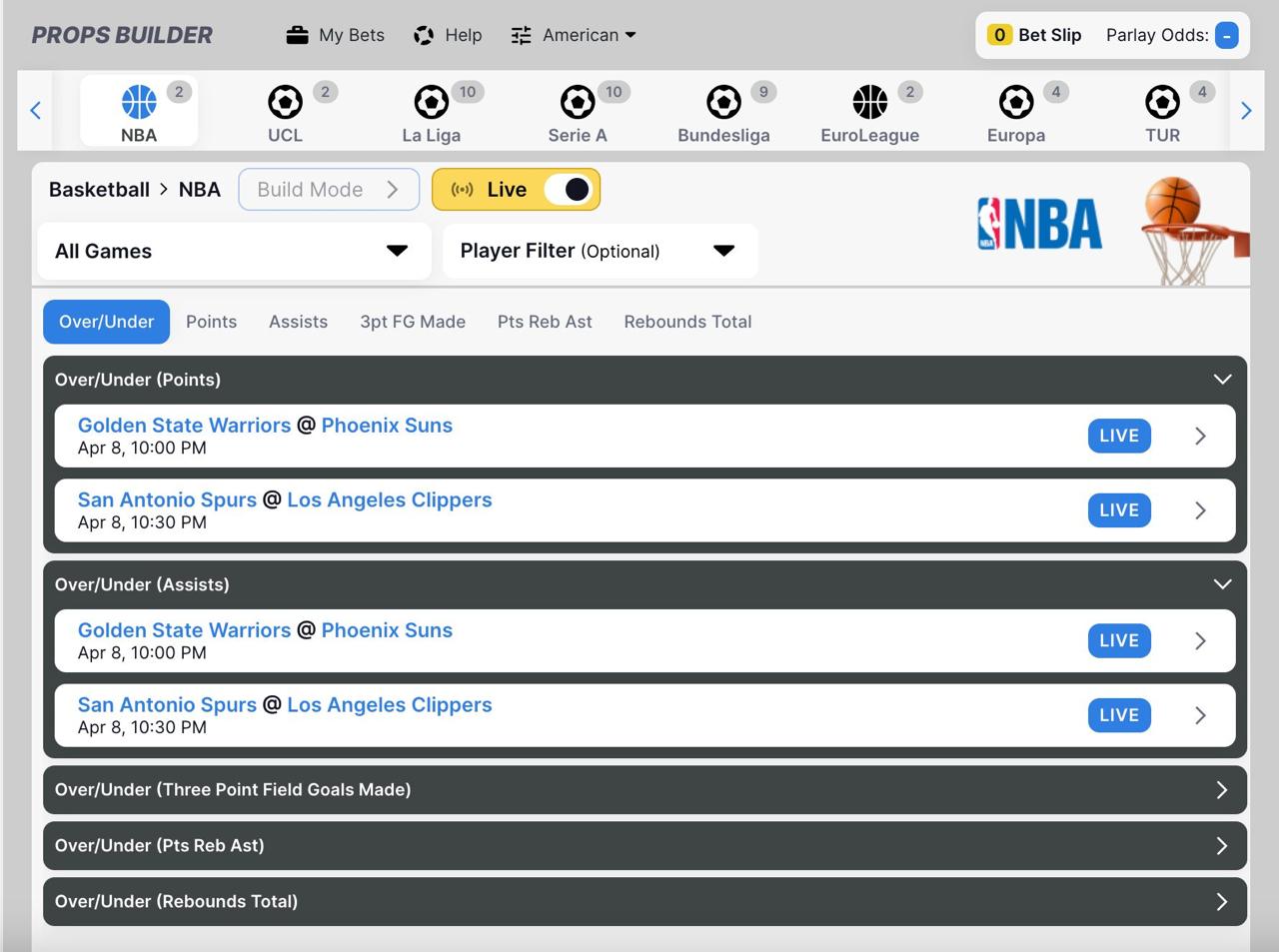Open My Bets via the briefcase icon
This screenshot has height=952, width=1279.
[x=297, y=35]
